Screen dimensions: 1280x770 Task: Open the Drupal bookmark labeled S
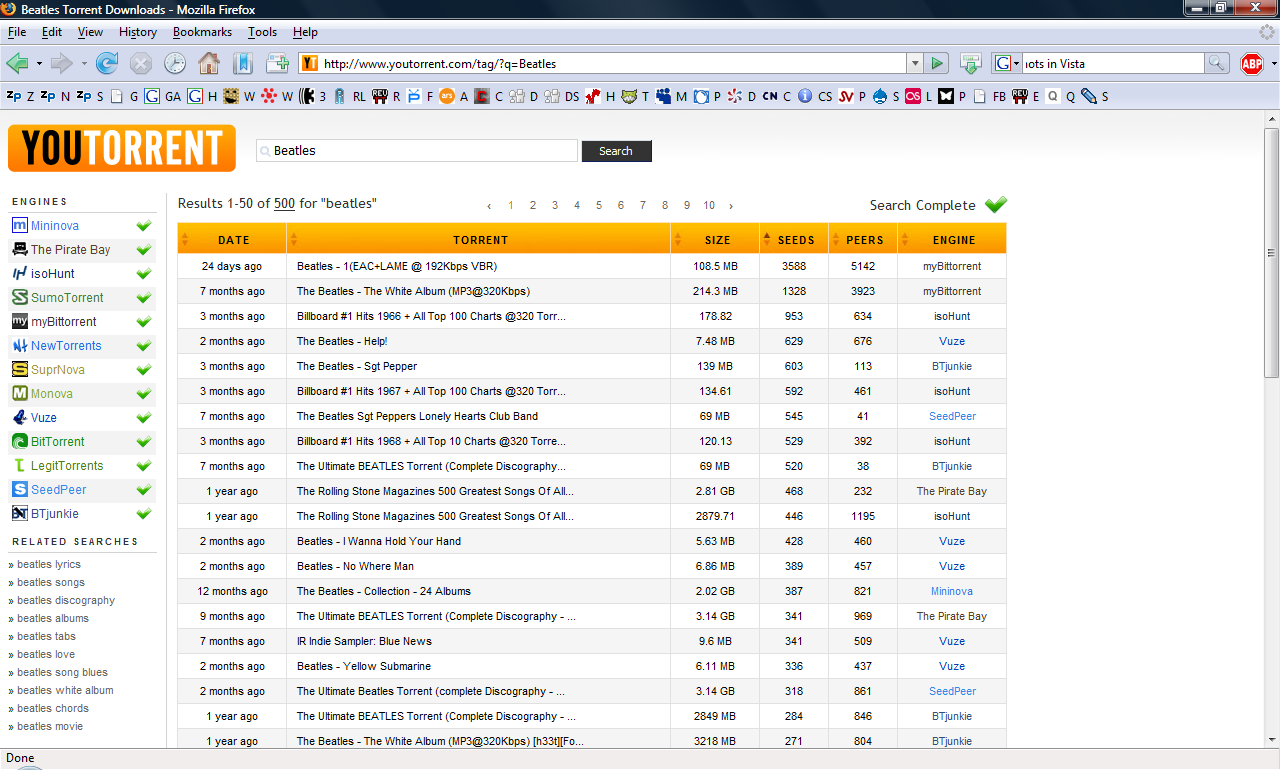886,96
